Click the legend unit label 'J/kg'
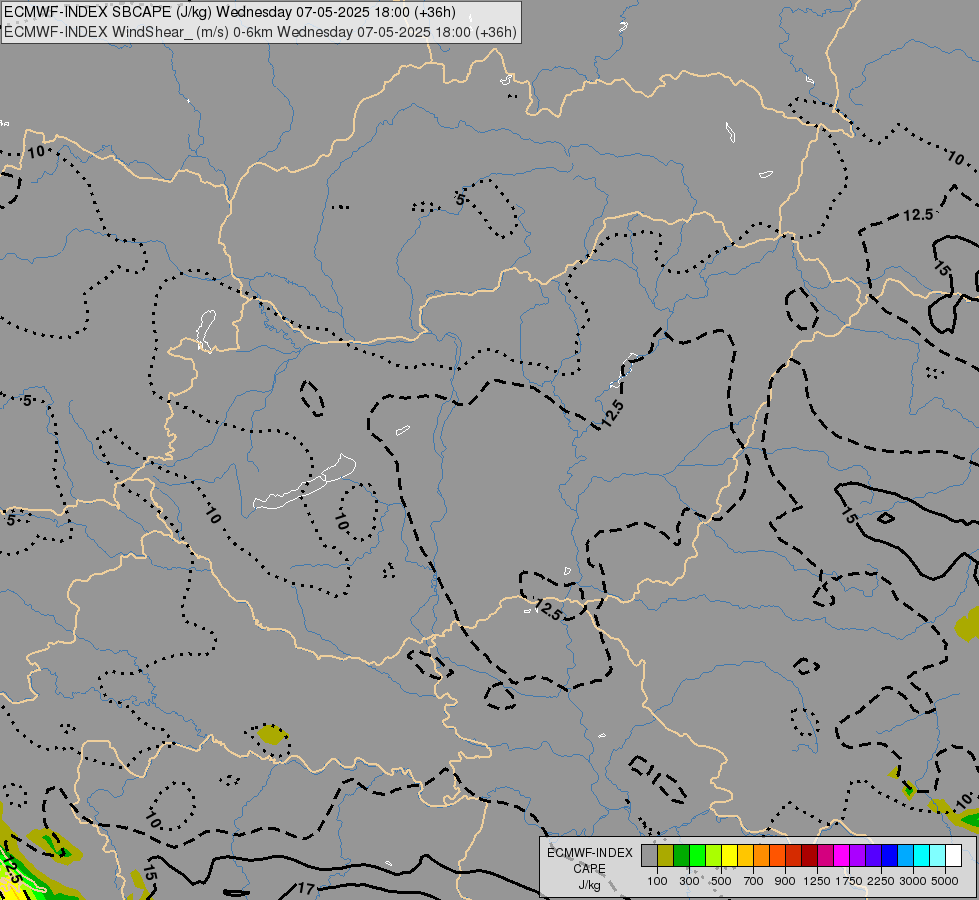979x900 pixels. [589, 886]
